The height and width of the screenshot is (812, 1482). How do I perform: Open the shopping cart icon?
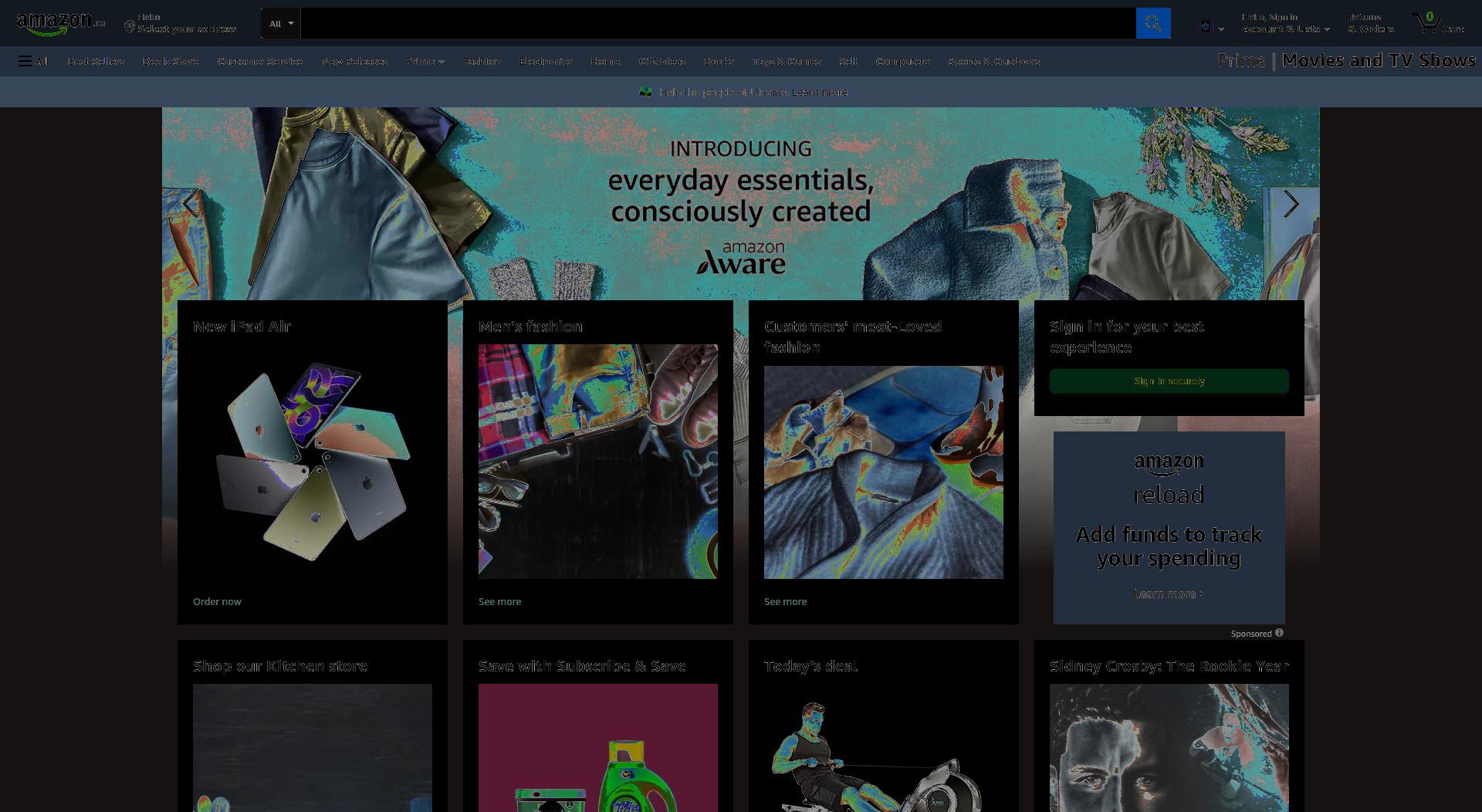(x=1426, y=22)
